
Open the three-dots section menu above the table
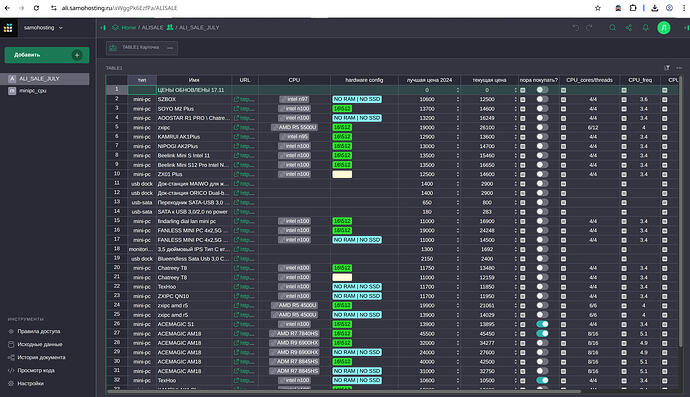(x=679, y=68)
